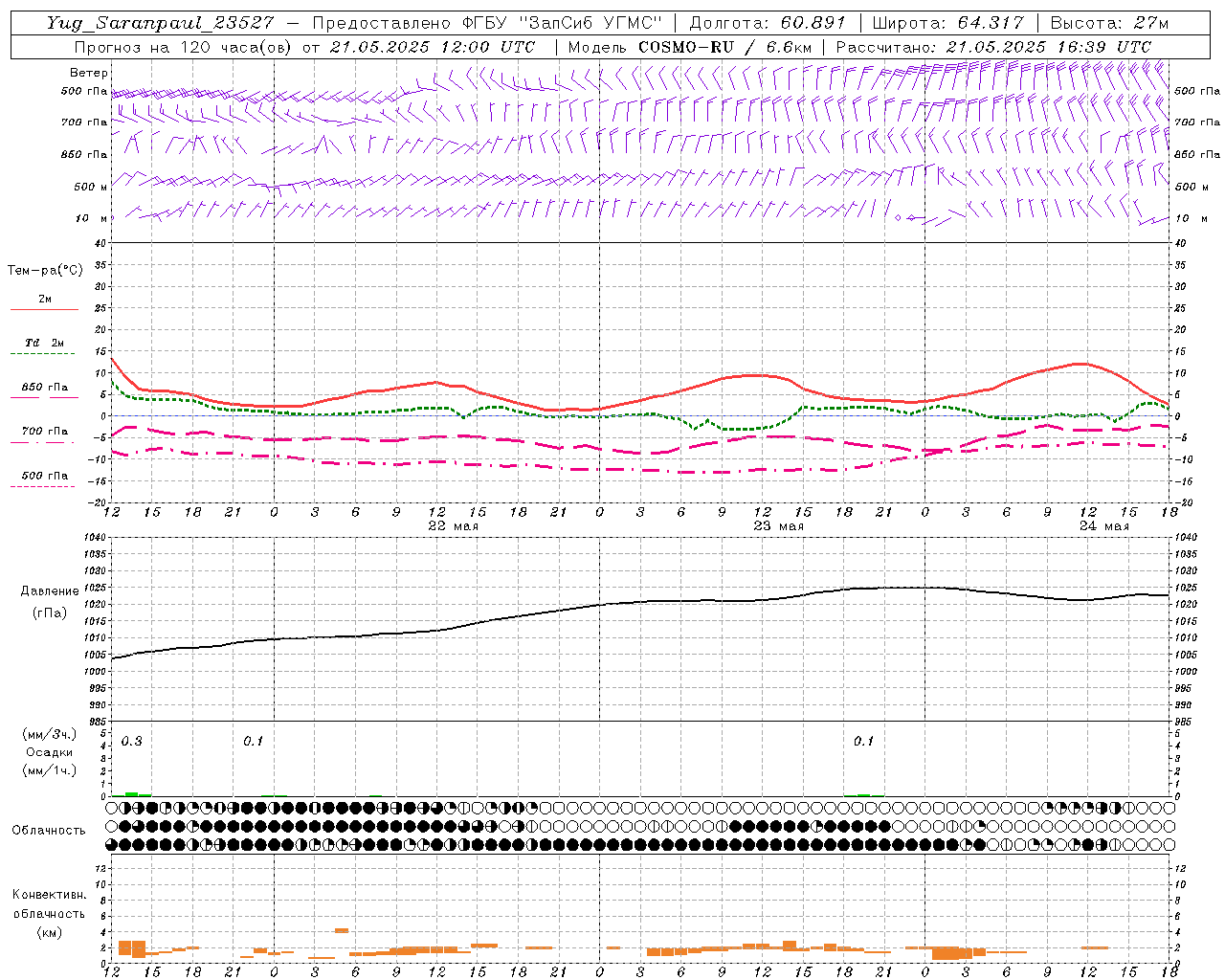The height and width of the screenshot is (980, 1225).
Task: Click the '0.3' precipitation amount value
Action: 131,742
